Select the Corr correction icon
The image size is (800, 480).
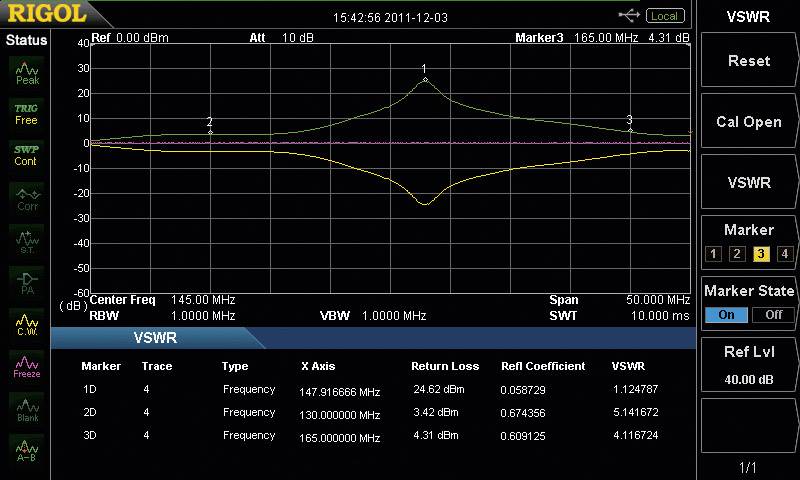(27, 197)
